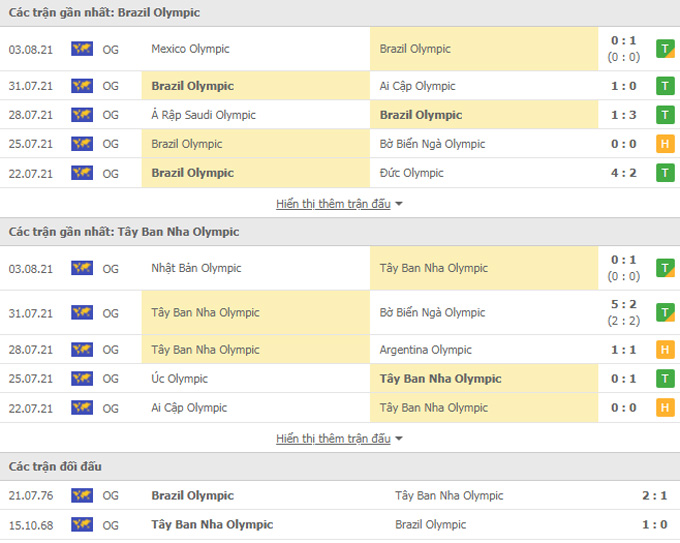Expand more Tây Ban Nha Olympic matches

click(x=339, y=439)
